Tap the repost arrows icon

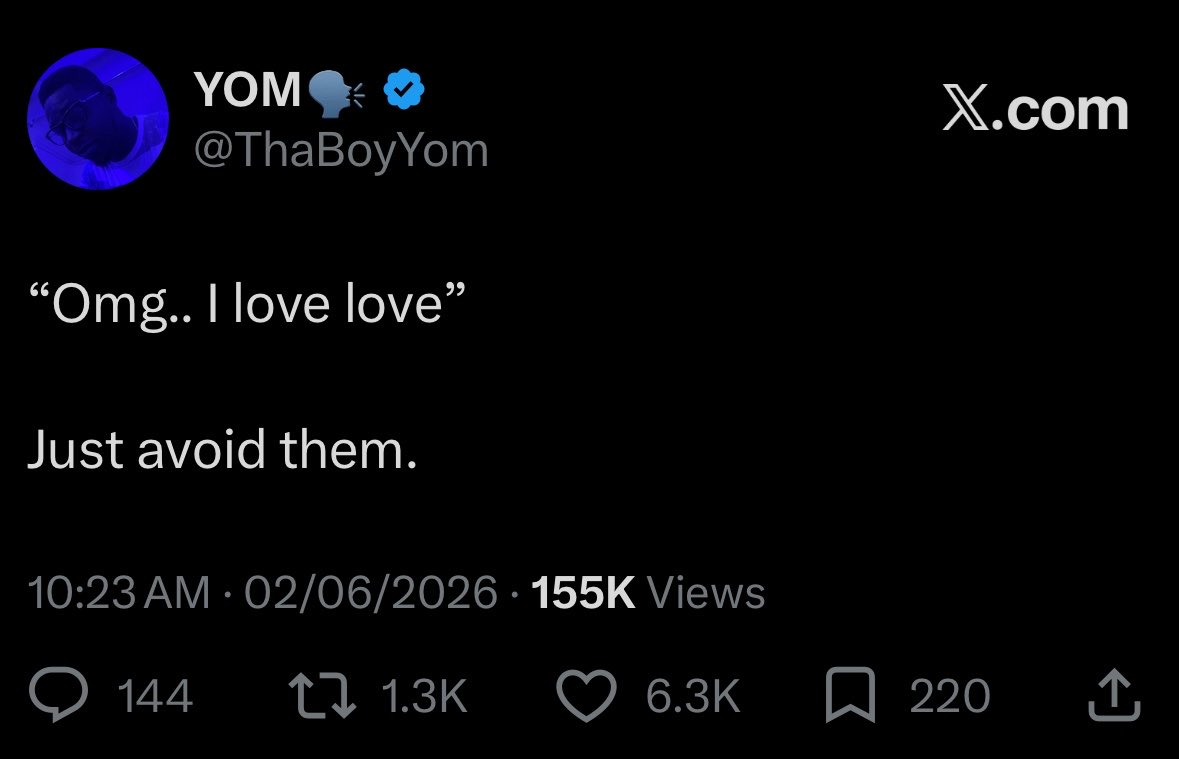(322, 694)
